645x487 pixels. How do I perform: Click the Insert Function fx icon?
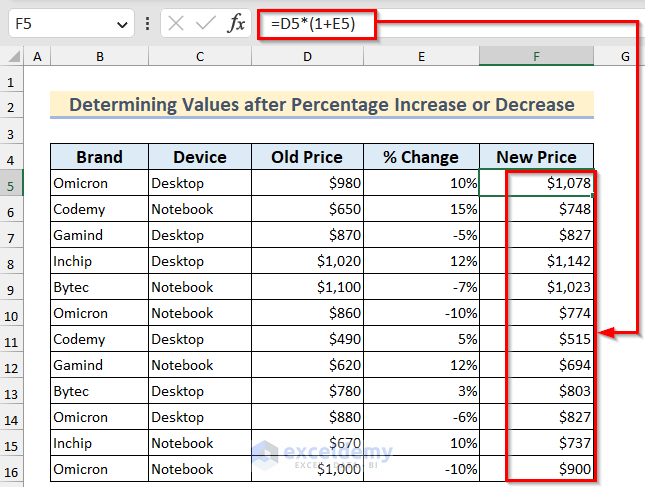(x=236, y=23)
